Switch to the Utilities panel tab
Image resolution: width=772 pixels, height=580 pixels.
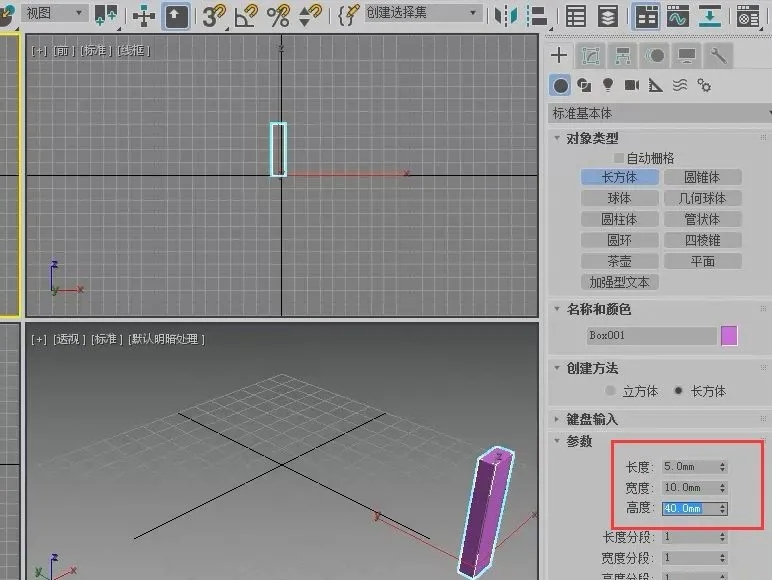click(719, 56)
